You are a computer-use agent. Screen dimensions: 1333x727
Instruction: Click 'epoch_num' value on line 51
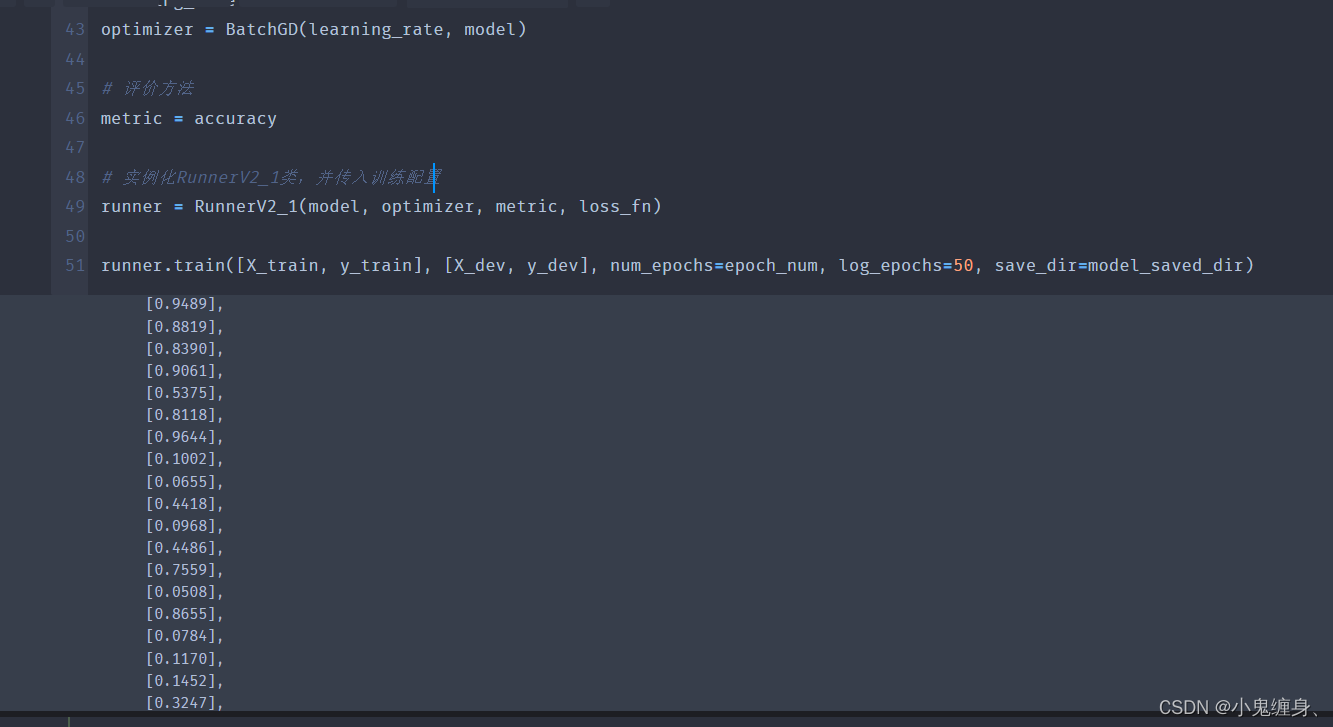(771, 266)
